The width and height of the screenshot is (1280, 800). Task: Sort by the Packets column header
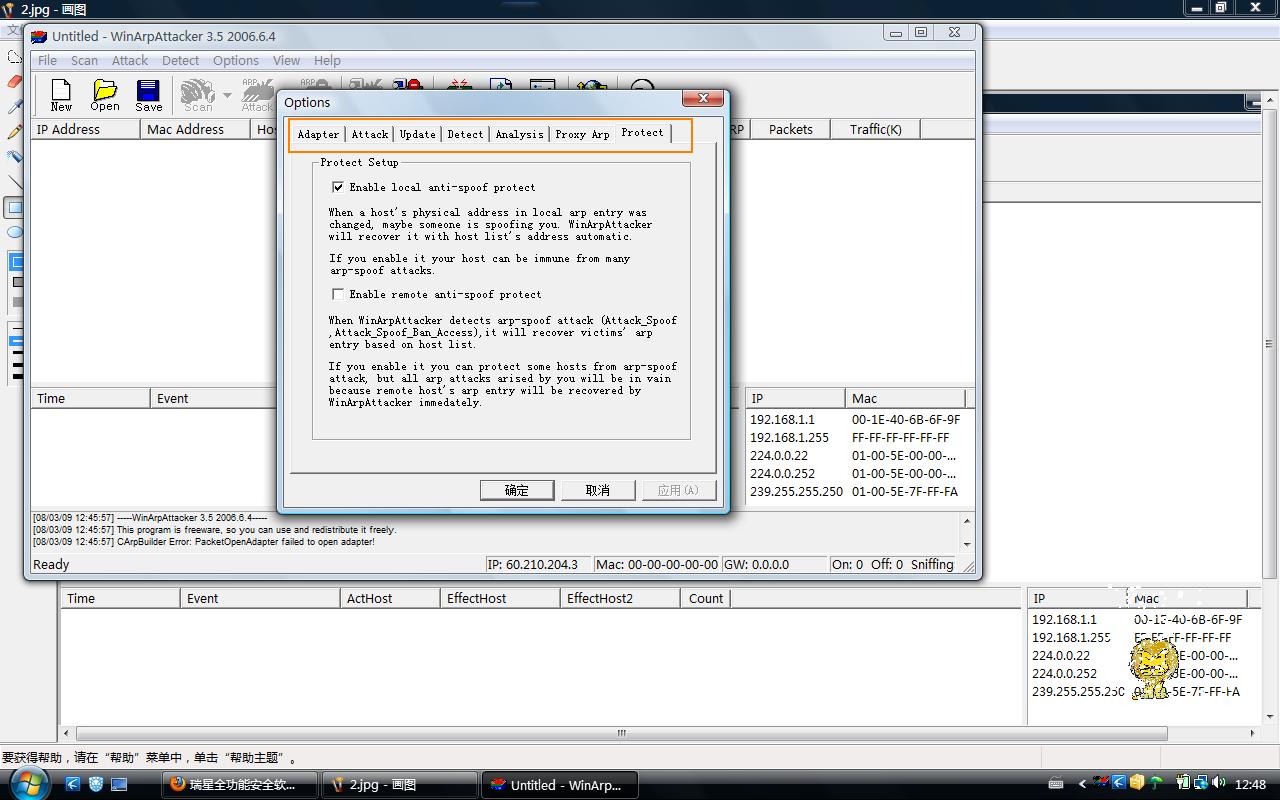(x=791, y=129)
